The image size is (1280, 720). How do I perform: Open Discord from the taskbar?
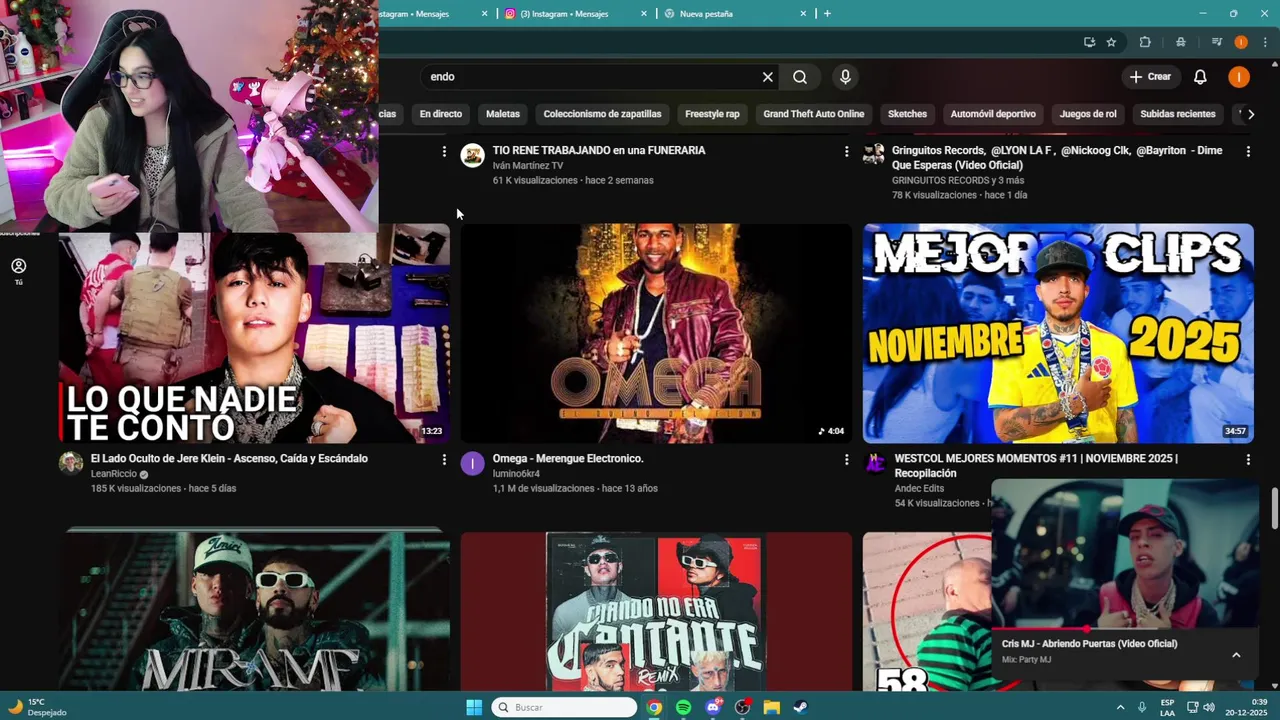(x=713, y=707)
